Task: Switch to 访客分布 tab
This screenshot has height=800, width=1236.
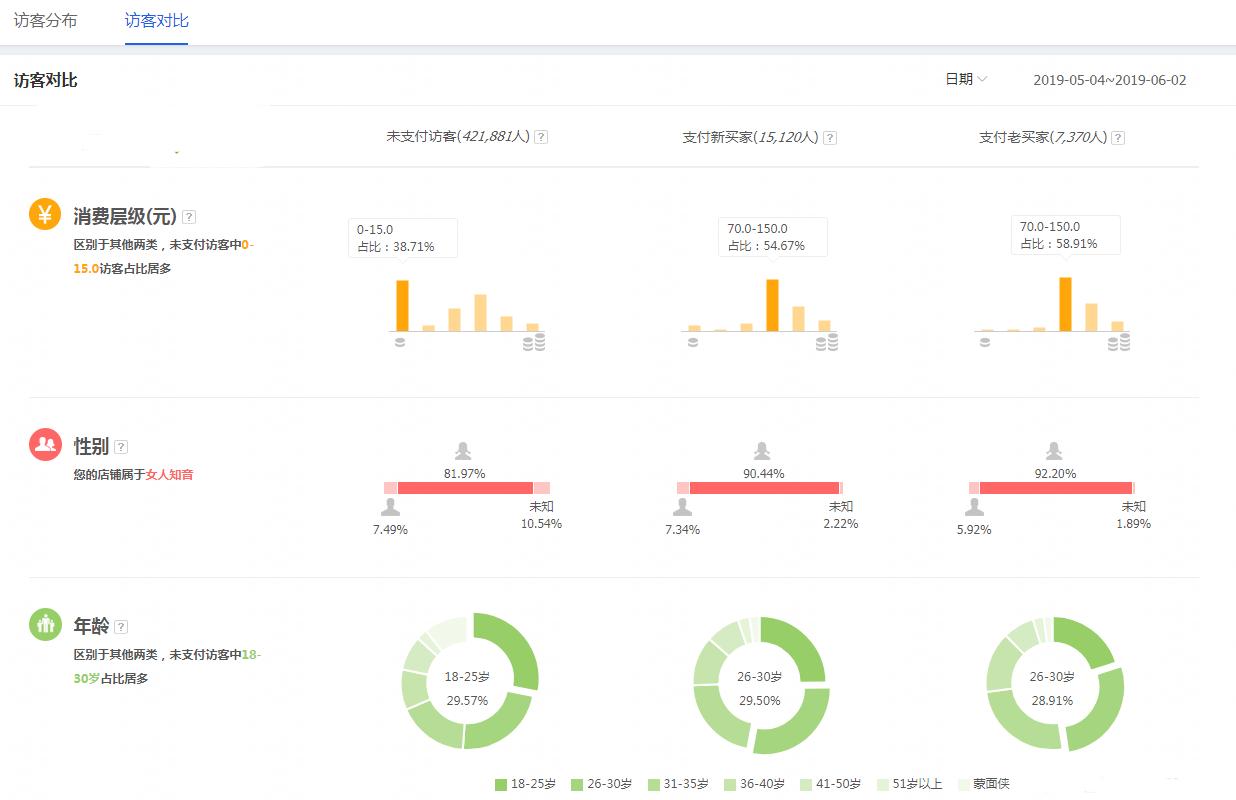Action: pos(45,20)
